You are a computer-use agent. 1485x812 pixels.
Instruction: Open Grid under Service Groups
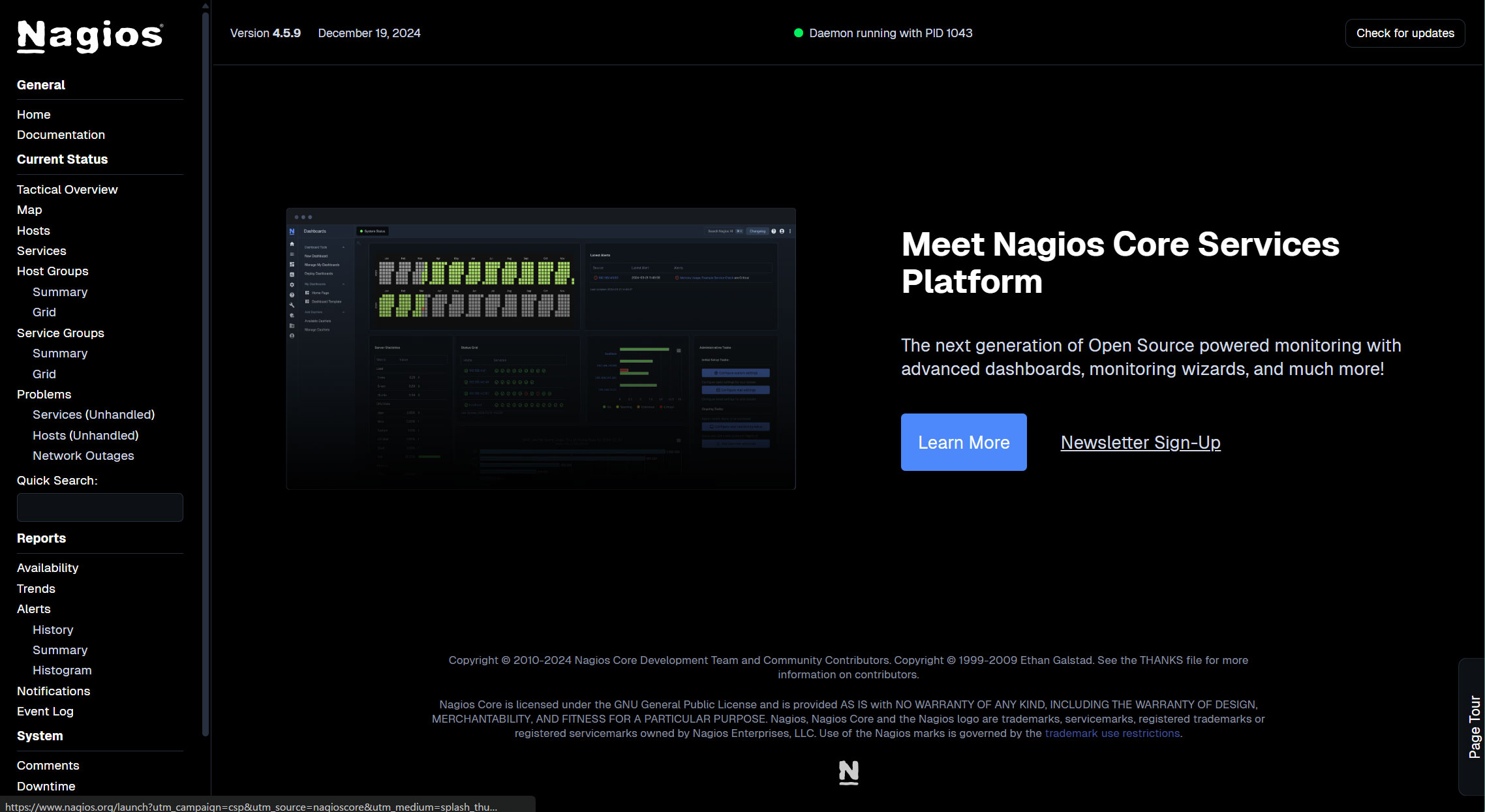pyautogui.click(x=44, y=374)
